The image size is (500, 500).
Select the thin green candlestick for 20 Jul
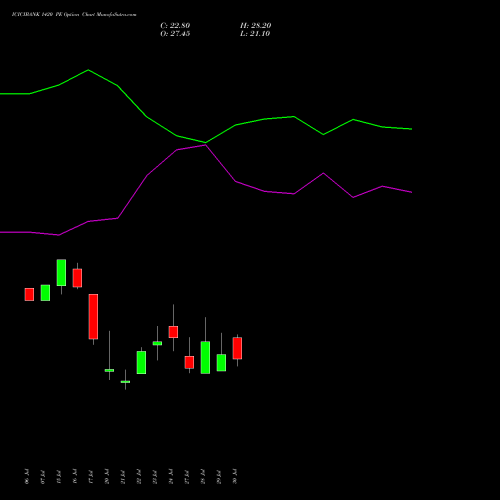click(x=109, y=370)
